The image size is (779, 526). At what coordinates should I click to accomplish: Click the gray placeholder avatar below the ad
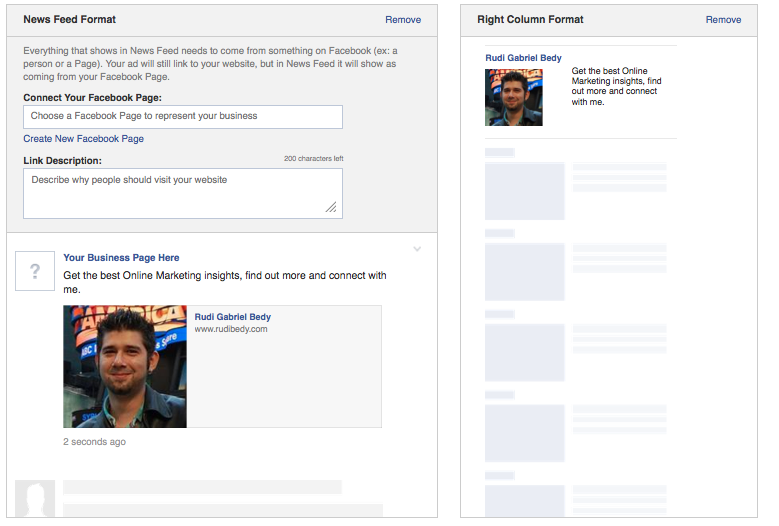click(x=35, y=498)
